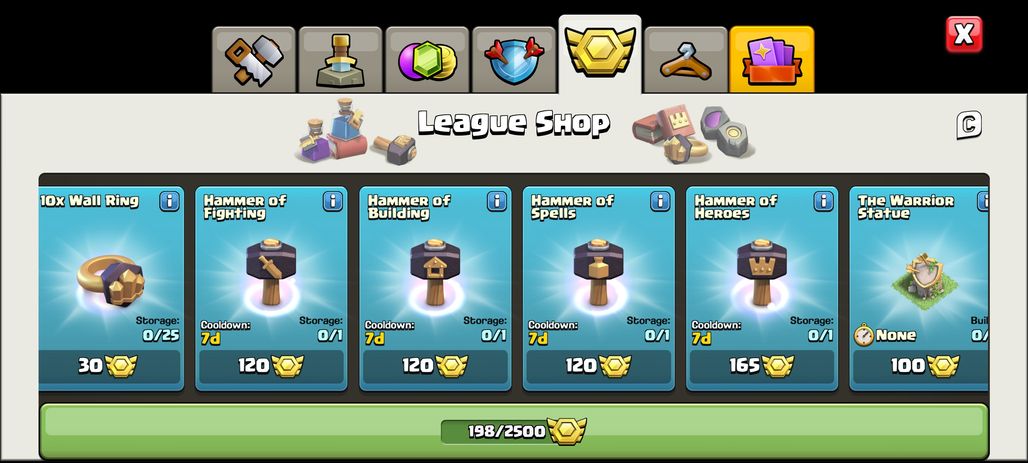Click the 198/2500 league medals progress bar
The width and height of the screenshot is (1028, 463).
click(x=513, y=431)
